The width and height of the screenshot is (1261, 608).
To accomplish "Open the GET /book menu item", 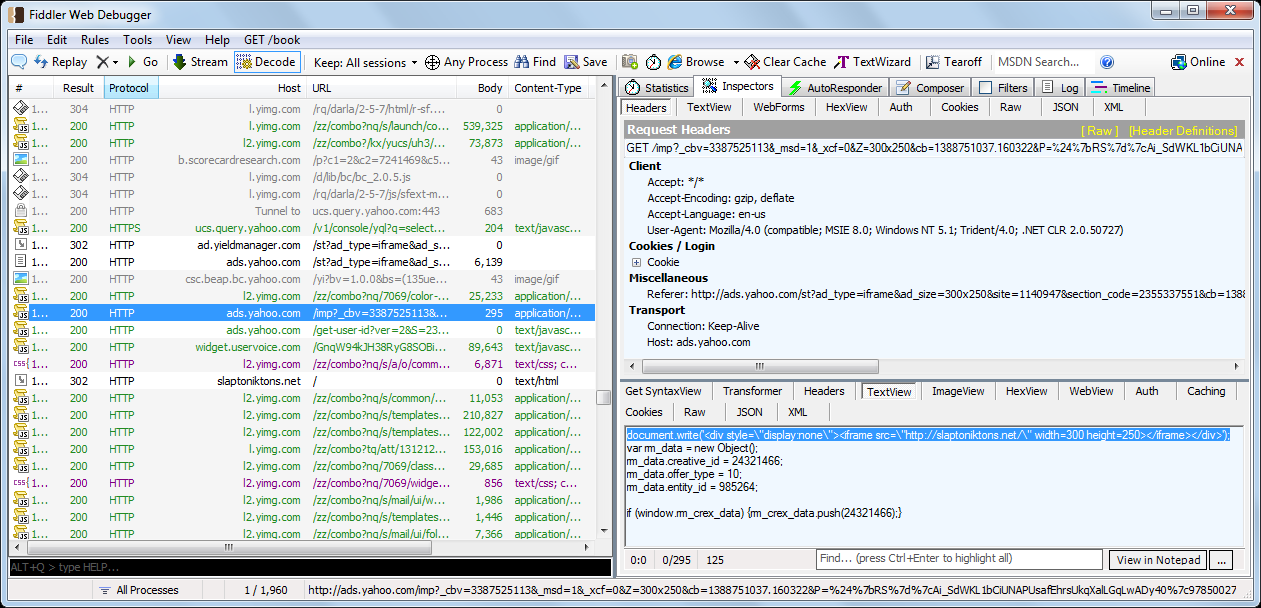I will (x=272, y=40).
